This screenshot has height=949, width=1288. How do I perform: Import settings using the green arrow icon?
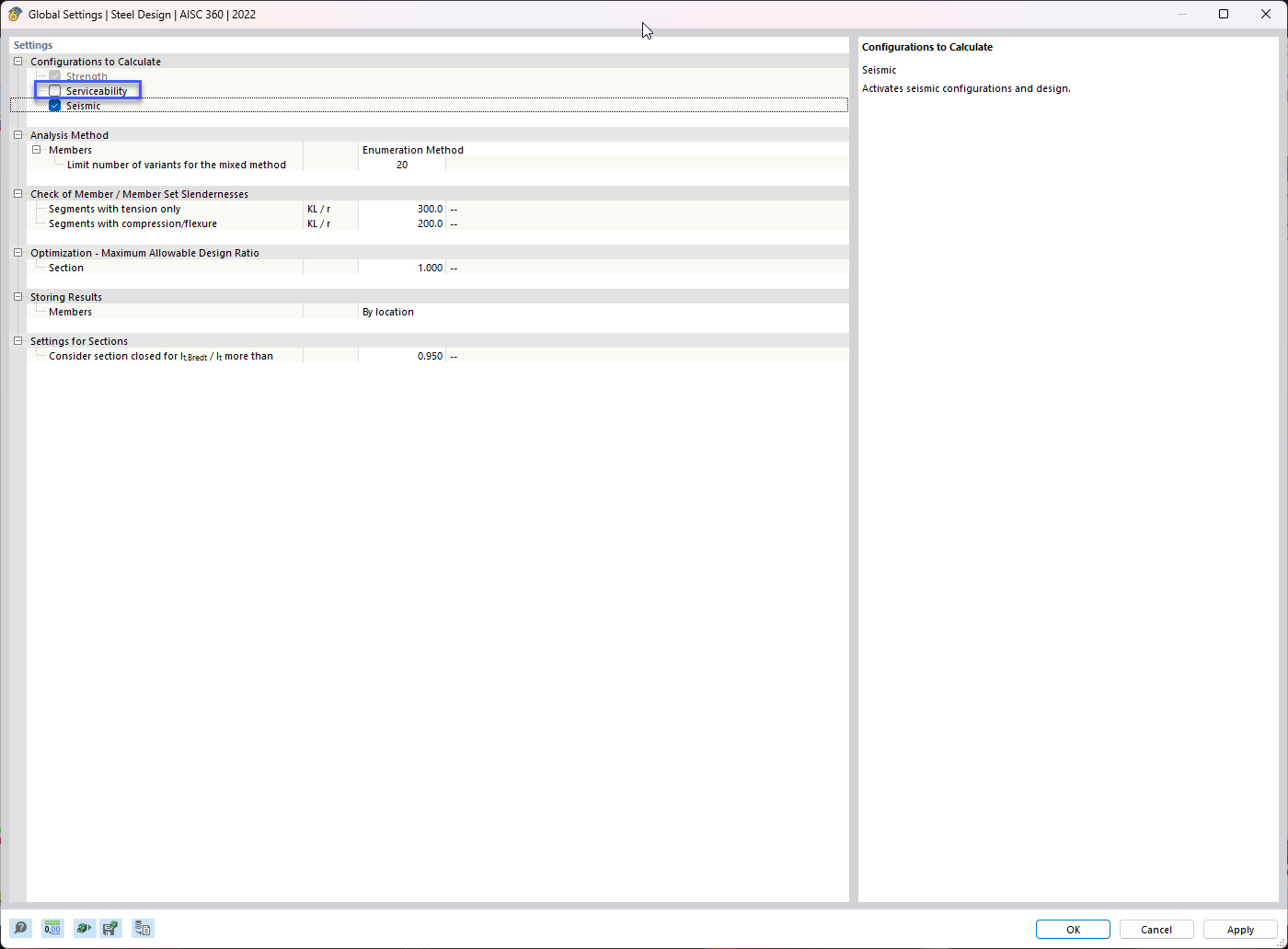coord(84,928)
